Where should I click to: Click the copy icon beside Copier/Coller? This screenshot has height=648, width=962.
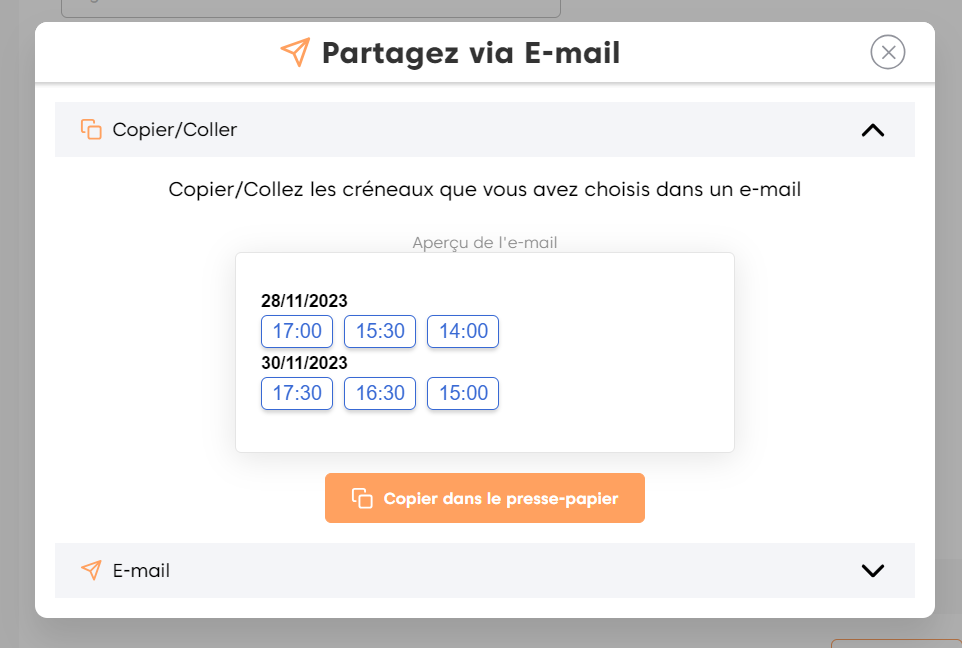tap(91, 129)
